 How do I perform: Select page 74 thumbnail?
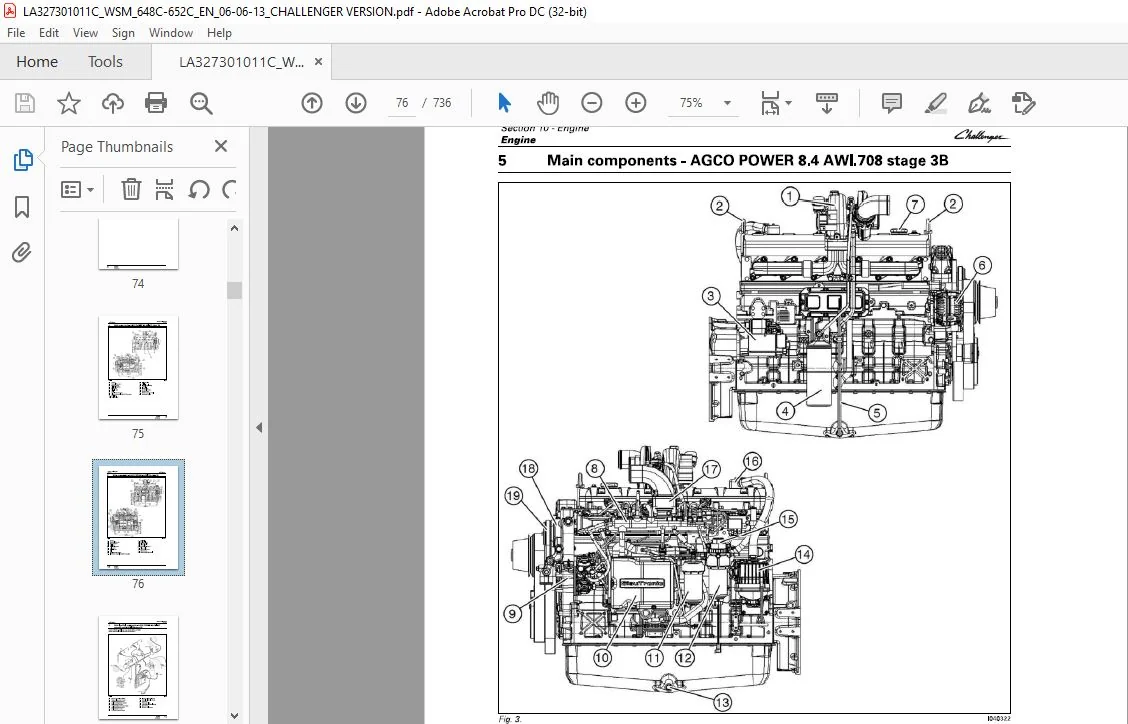[138, 245]
